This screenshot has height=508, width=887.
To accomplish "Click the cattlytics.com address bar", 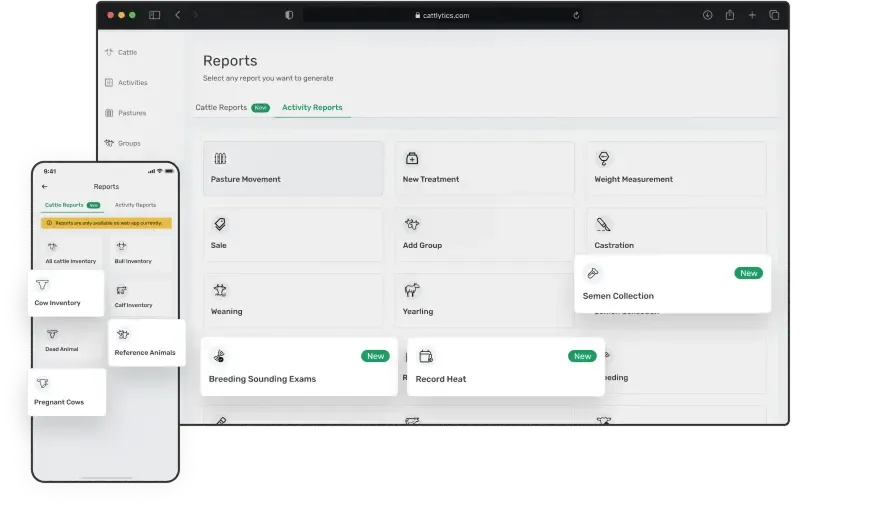I will tap(442, 15).
